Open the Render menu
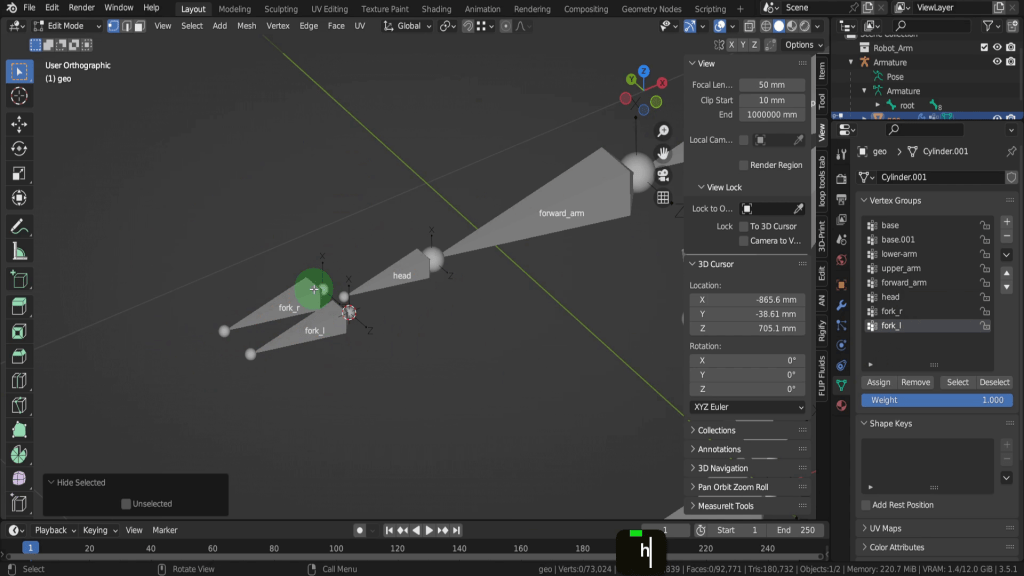This screenshot has height=576, width=1024. [81, 8]
